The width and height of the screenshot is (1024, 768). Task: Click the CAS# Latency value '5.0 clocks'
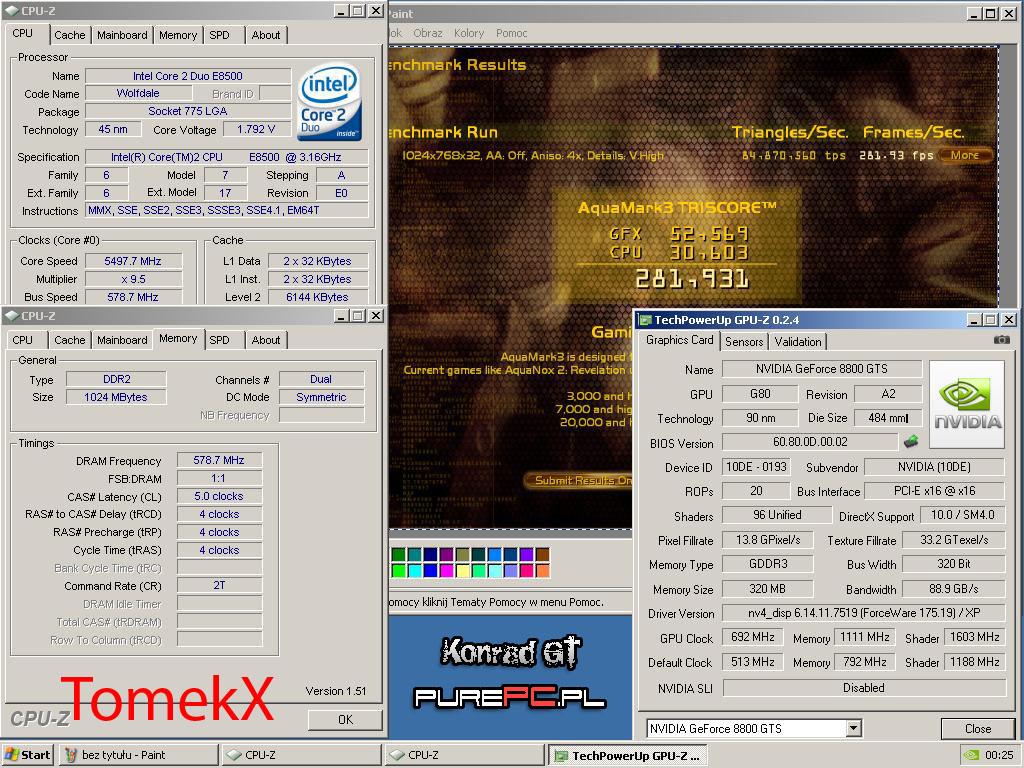click(219, 496)
